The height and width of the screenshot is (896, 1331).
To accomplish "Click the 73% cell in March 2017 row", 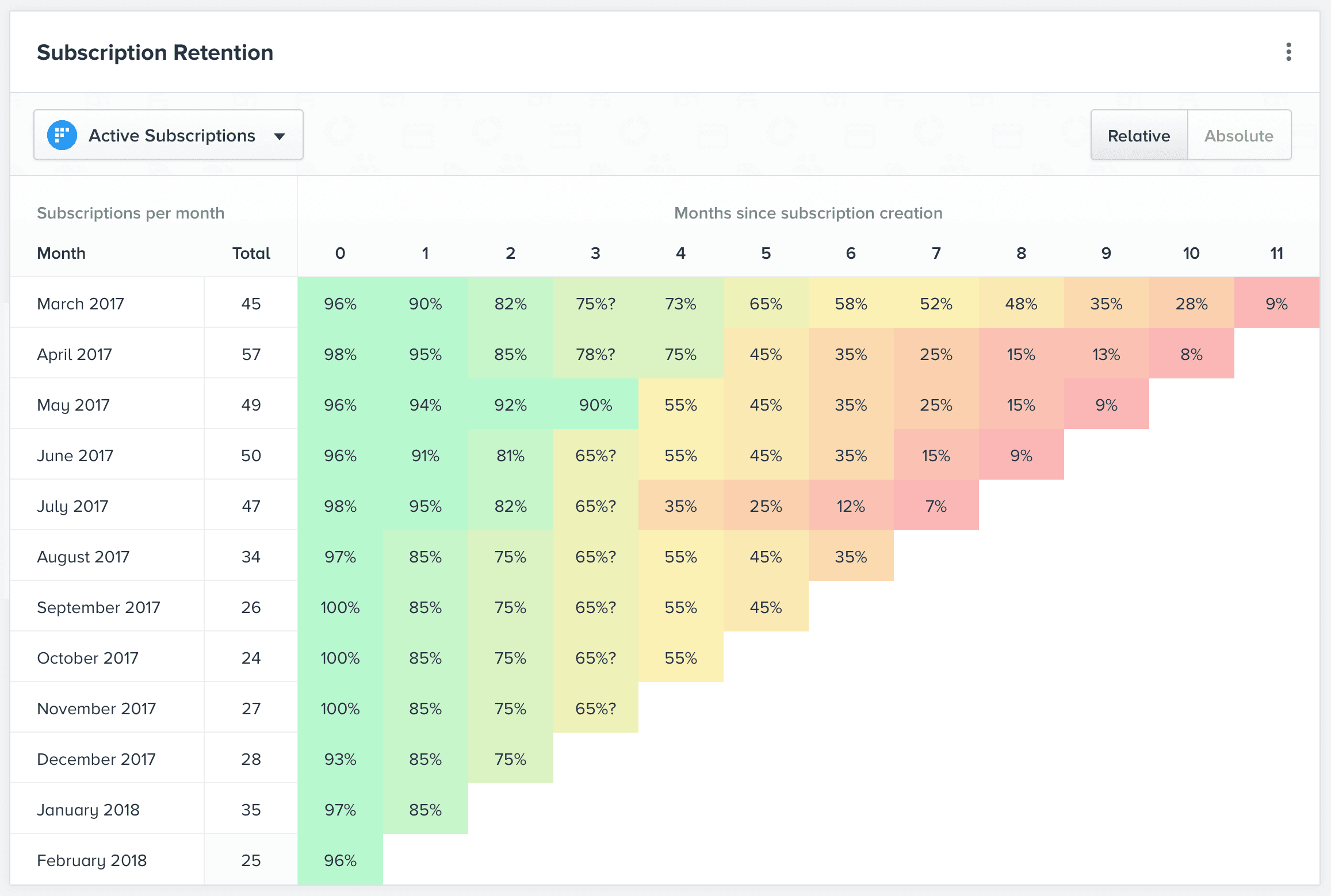I will [x=681, y=303].
